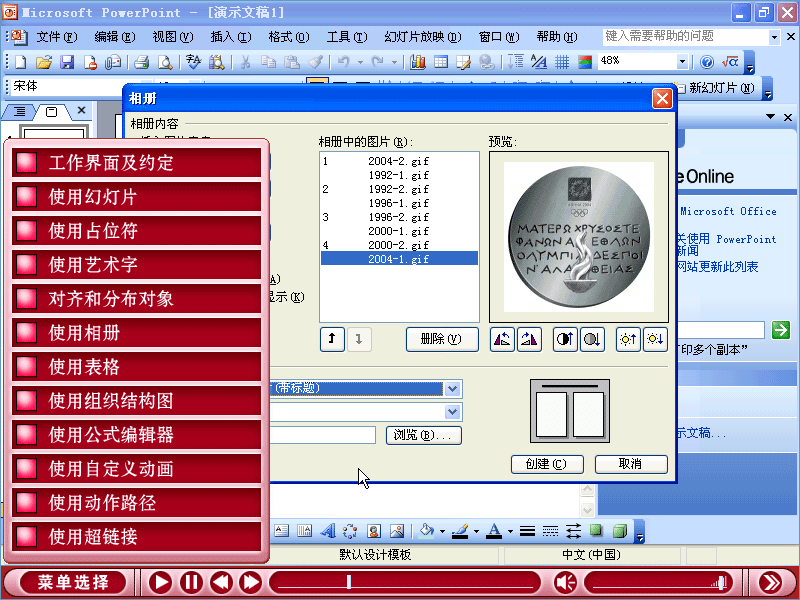Decrease contrast of the album picture
The height and width of the screenshot is (600, 800).
pyautogui.click(x=591, y=339)
